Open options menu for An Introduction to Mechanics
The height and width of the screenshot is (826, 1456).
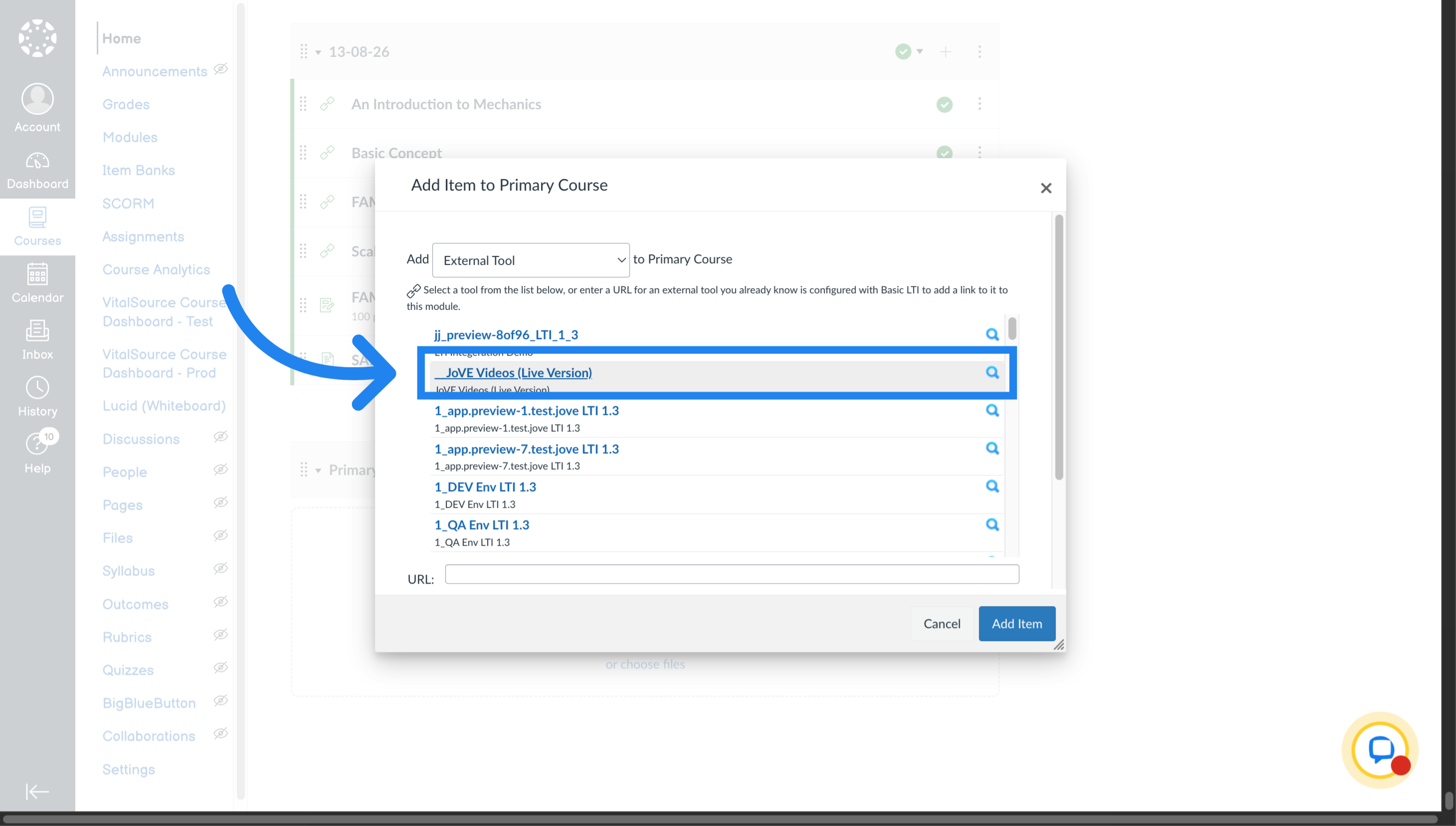click(x=979, y=104)
